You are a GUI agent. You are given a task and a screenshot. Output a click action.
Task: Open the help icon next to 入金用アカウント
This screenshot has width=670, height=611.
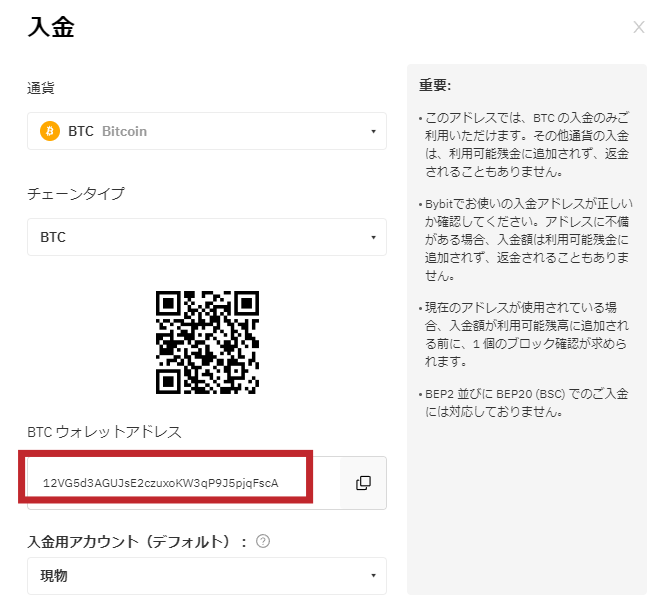(263, 541)
